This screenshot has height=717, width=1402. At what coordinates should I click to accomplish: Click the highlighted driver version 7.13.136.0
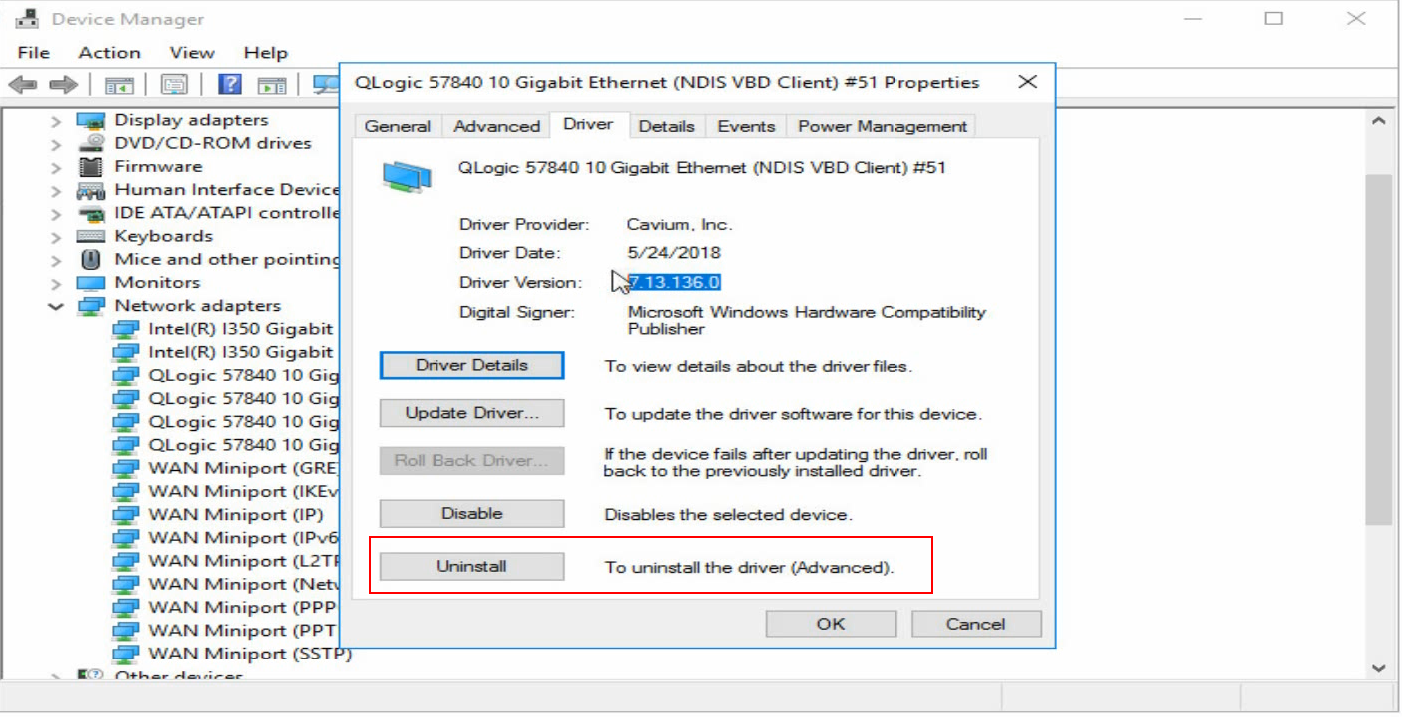pyautogui.click(x=674, y=282)
